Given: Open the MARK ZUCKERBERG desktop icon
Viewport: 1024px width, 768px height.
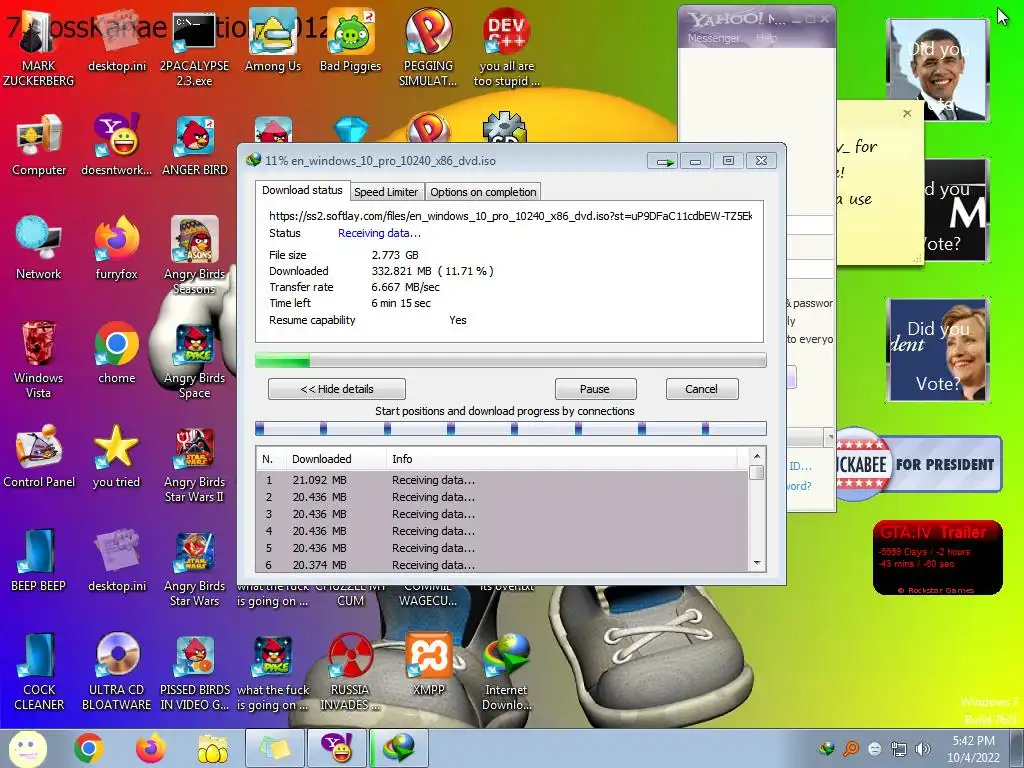Looking at the screenshot, I should (38, 49).
